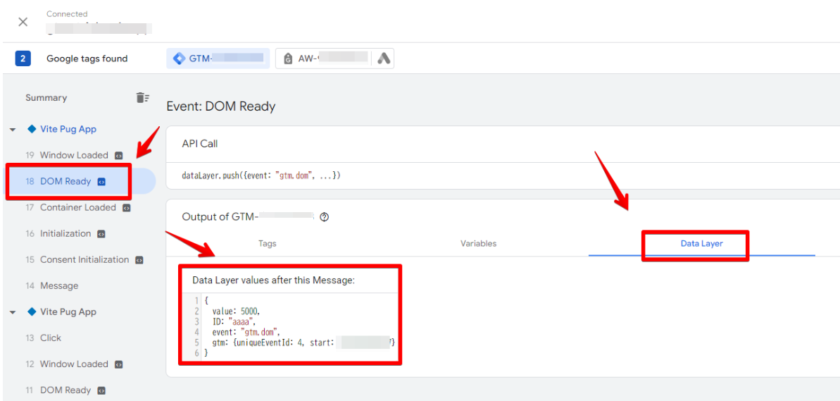Viewport: 840px width, 401px height.
Task: Switch to the Tags tab
Action: 267,243
